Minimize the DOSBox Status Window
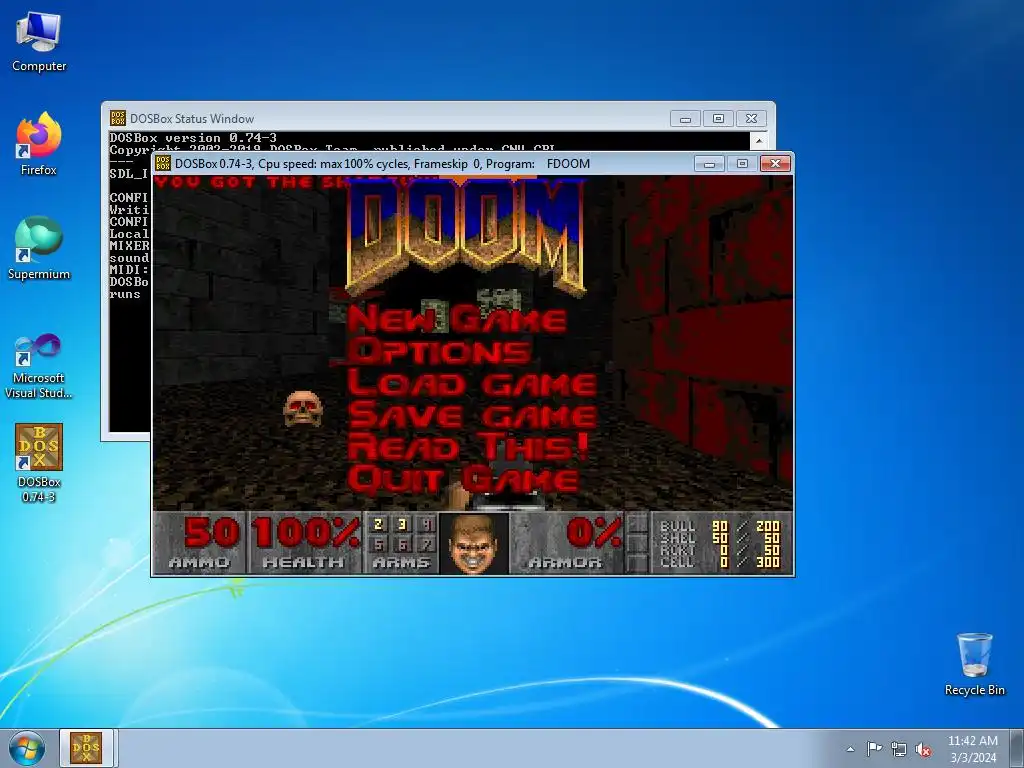This screenshot has width=1024, height=768. coord(685,118)
